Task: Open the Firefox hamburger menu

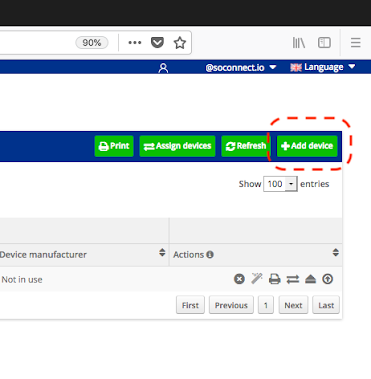Action: click(356, 43)
